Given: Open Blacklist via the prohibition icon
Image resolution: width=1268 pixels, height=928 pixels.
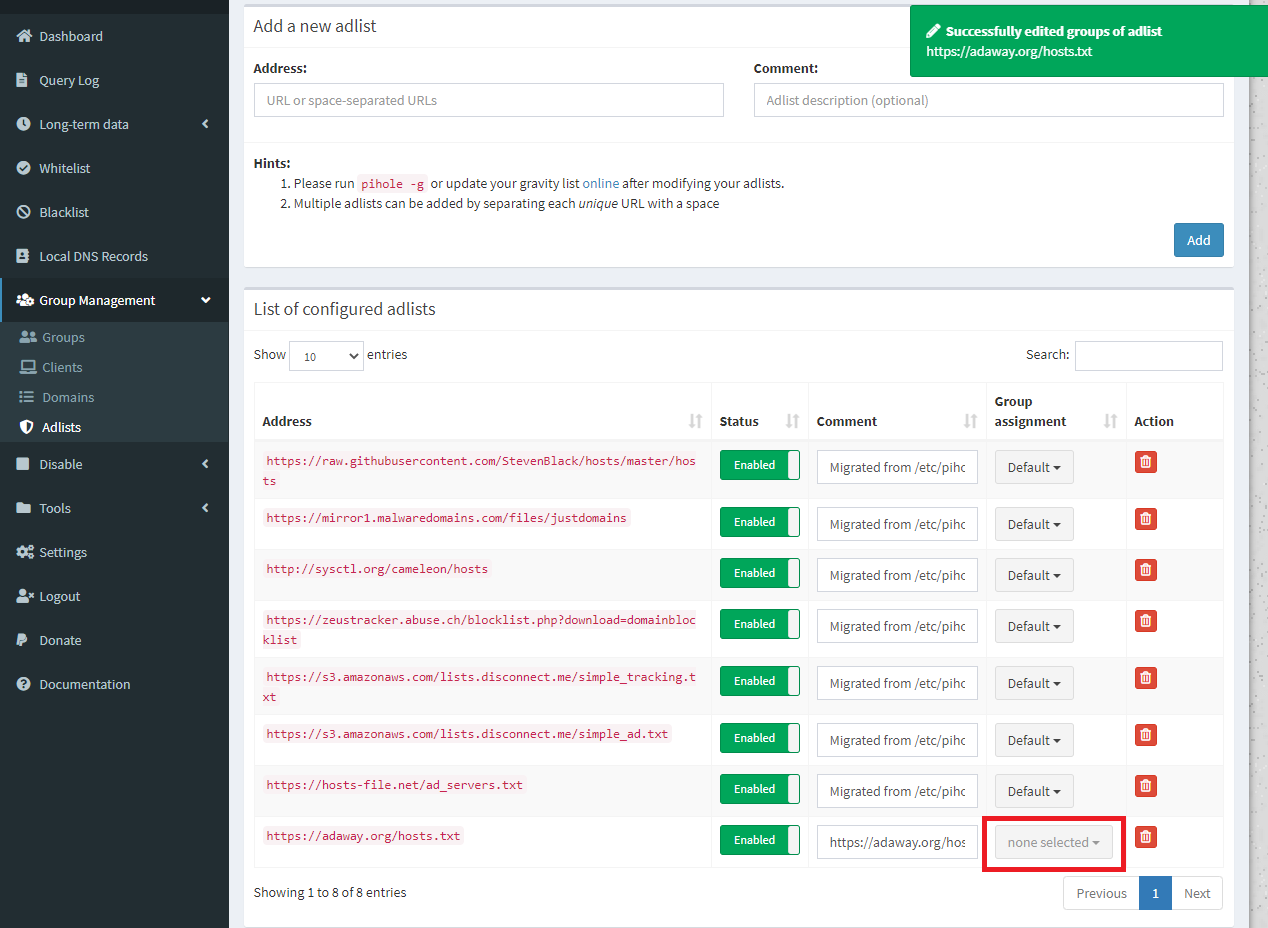Looking at the screenshot, I should pyautogui.click(x=23, y=212).
